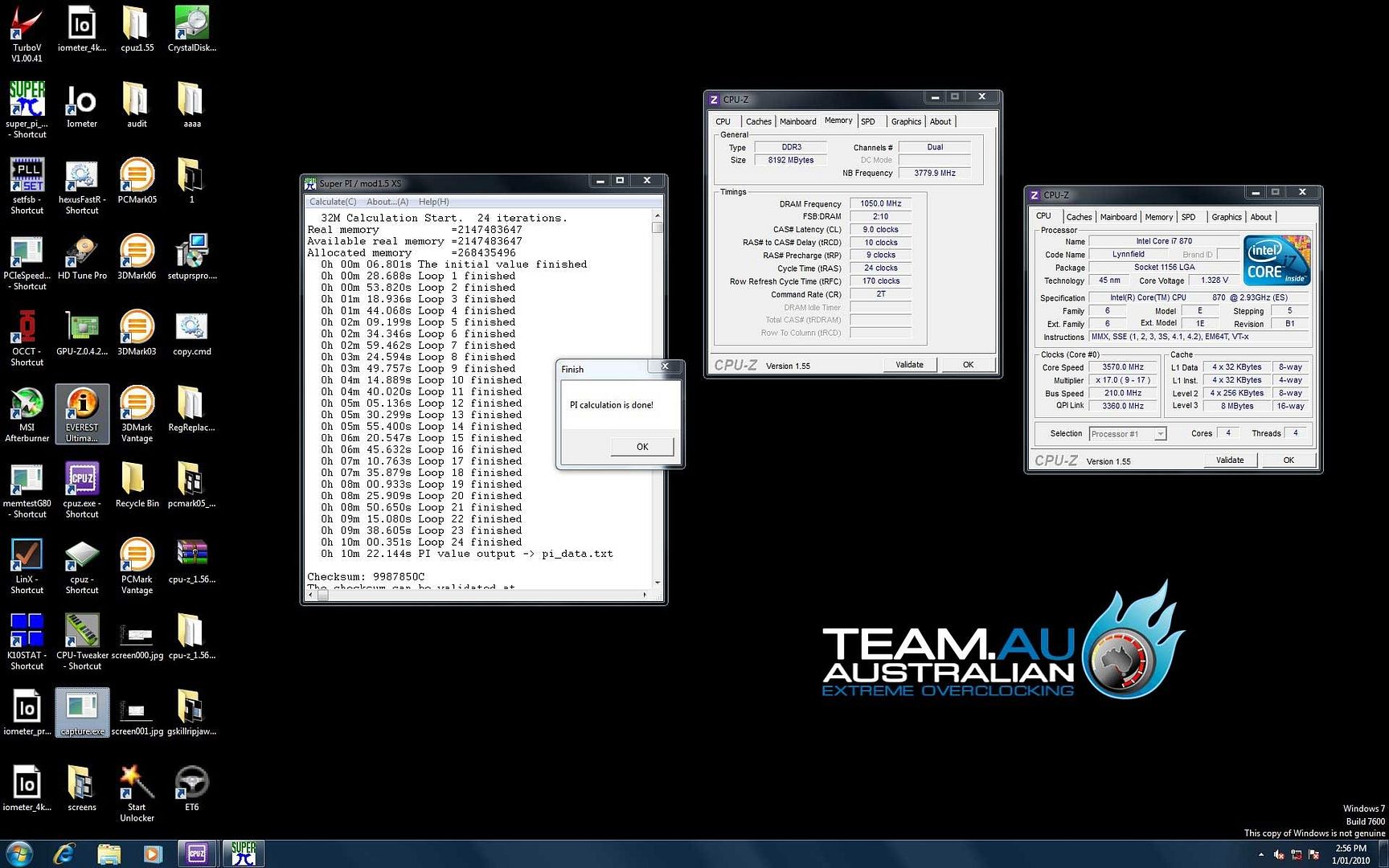Switch to CPU-Z via the taskbar button
This screenshot has width=1389, height=868.
click(x=198, y=854)
